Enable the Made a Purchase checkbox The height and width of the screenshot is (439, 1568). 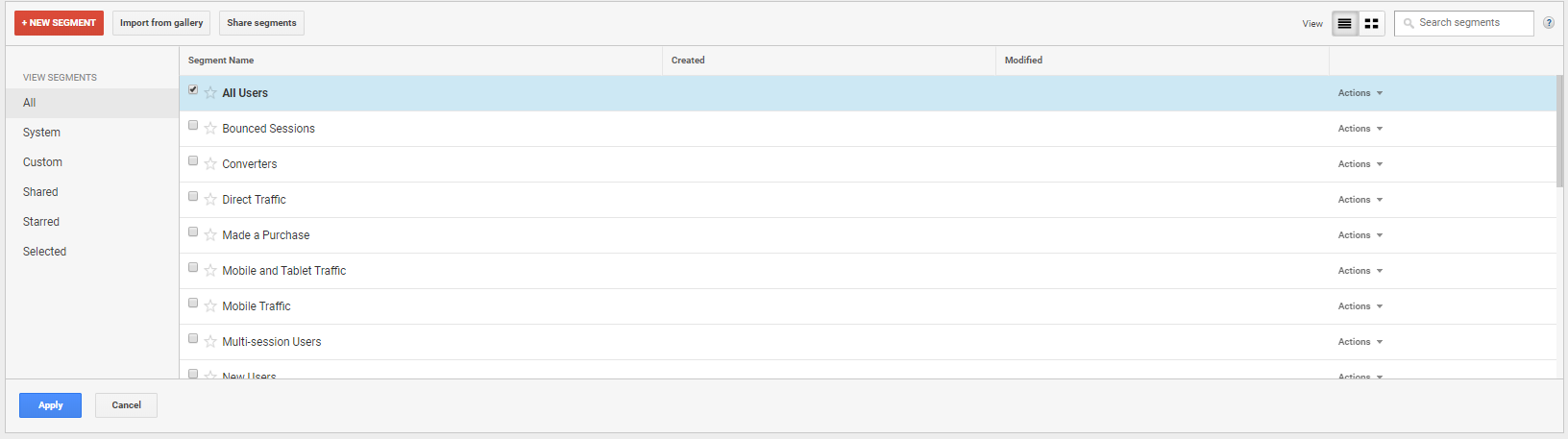(193, 232)
